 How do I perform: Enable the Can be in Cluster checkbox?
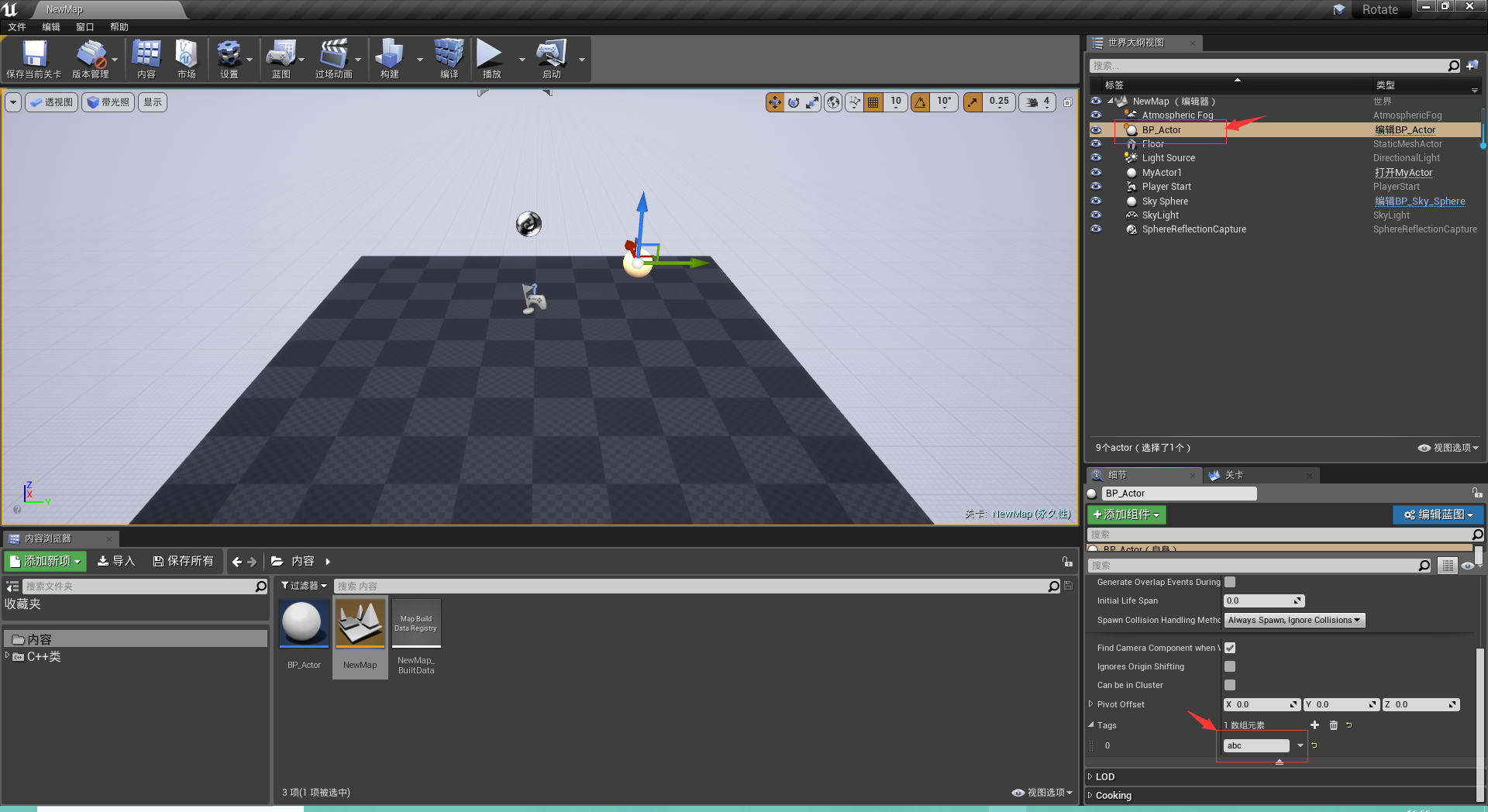(x=1229, y=685)
